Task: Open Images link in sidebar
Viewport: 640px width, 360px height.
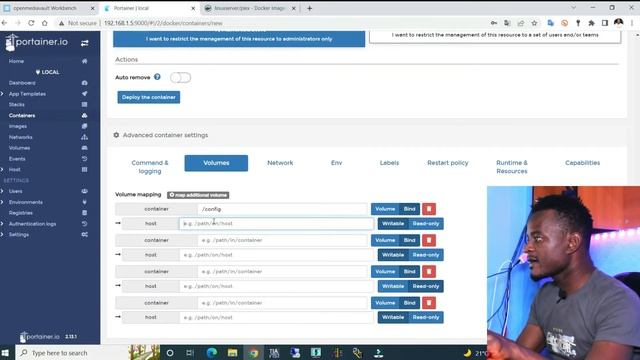Action: pos(18,126)
